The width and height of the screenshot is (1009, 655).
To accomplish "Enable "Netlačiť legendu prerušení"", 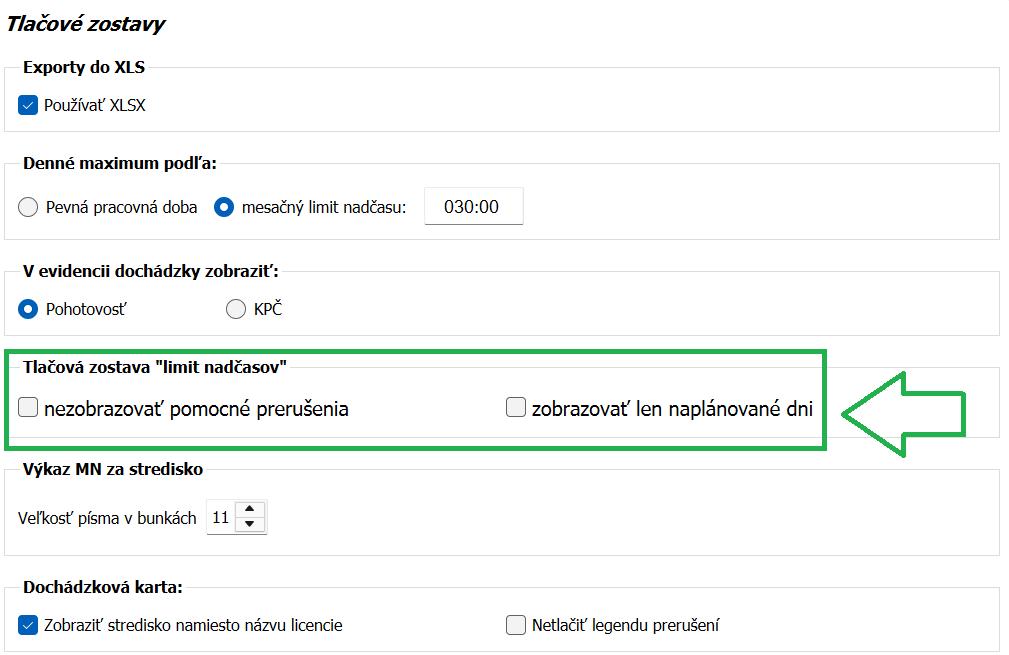I will tap(516, 624).
